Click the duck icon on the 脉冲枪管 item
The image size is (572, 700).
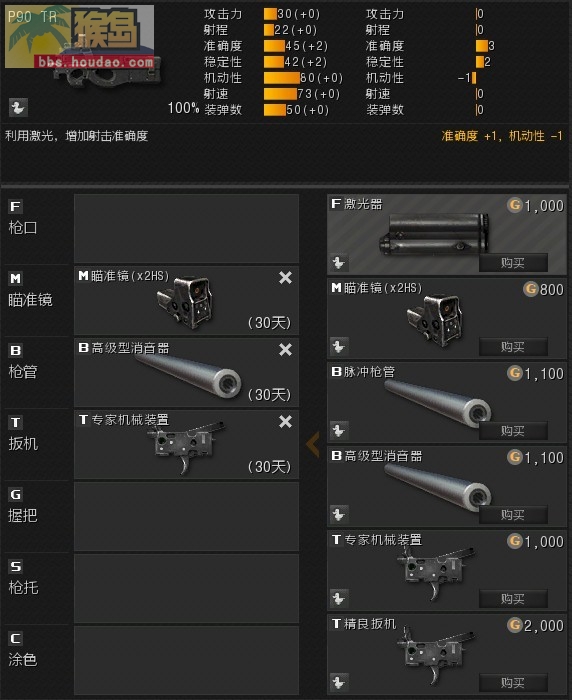338,430
